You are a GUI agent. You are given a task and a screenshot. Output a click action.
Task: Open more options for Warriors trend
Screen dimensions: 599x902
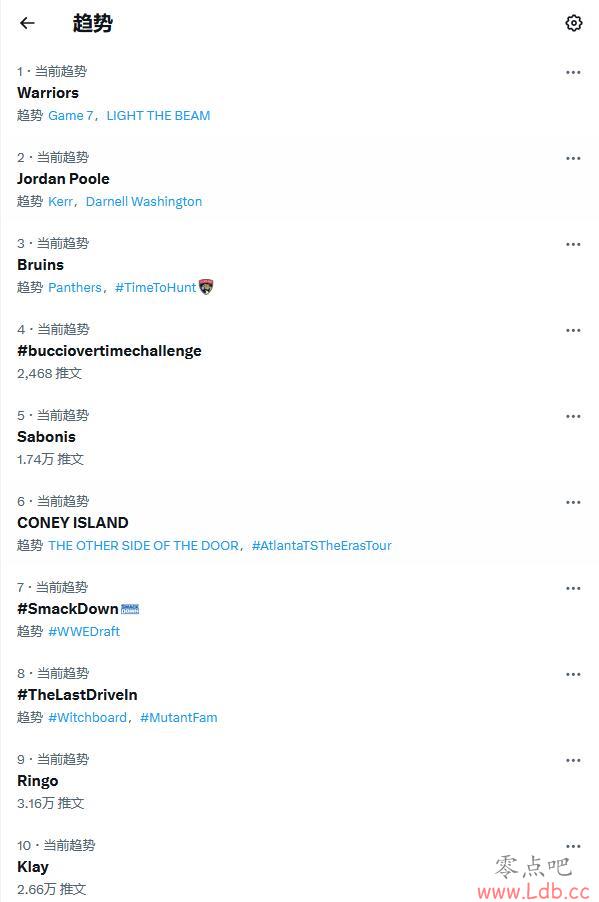point(573,72)
